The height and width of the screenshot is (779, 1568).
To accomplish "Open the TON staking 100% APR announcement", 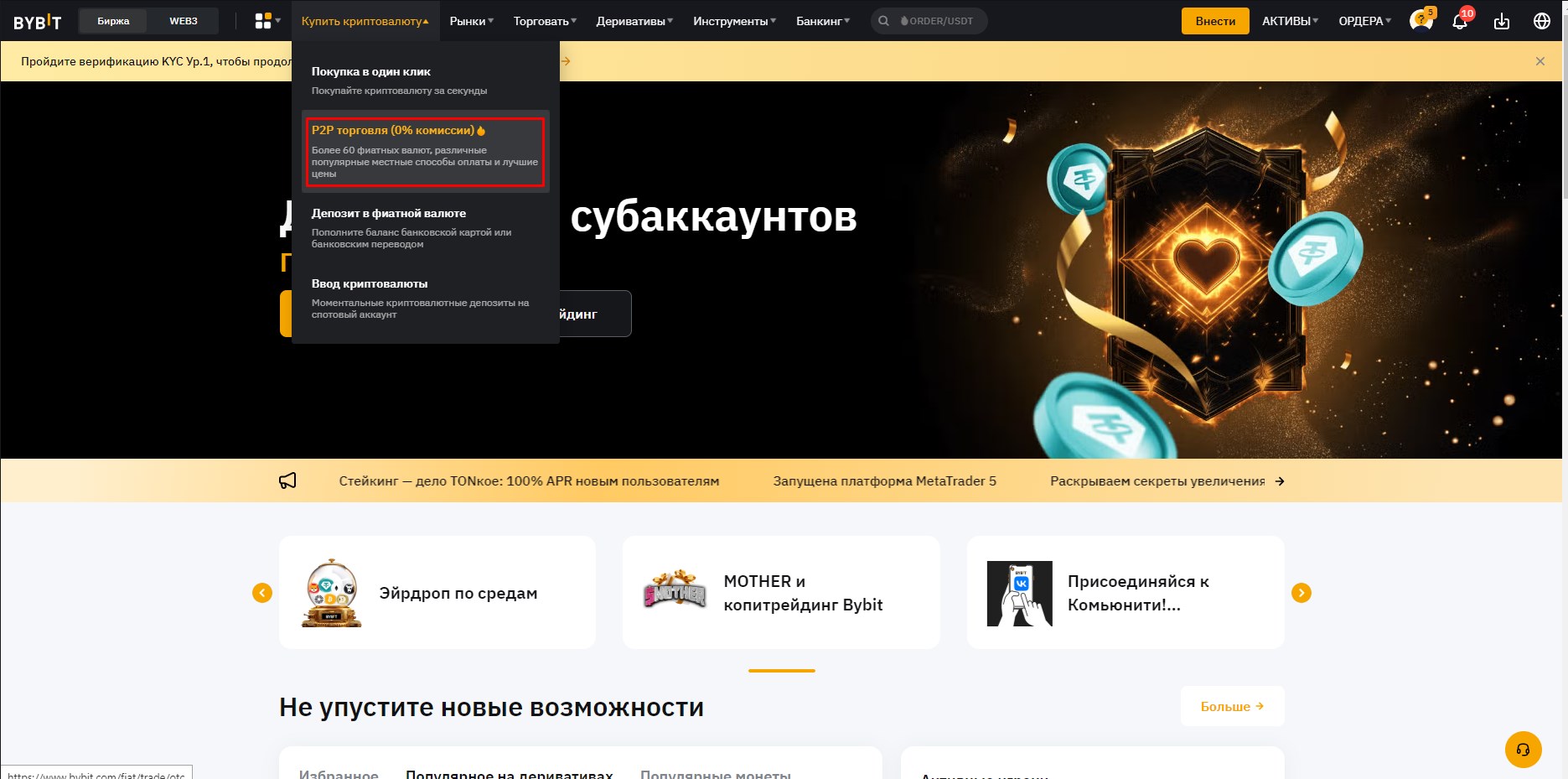I will click(529, 481).
